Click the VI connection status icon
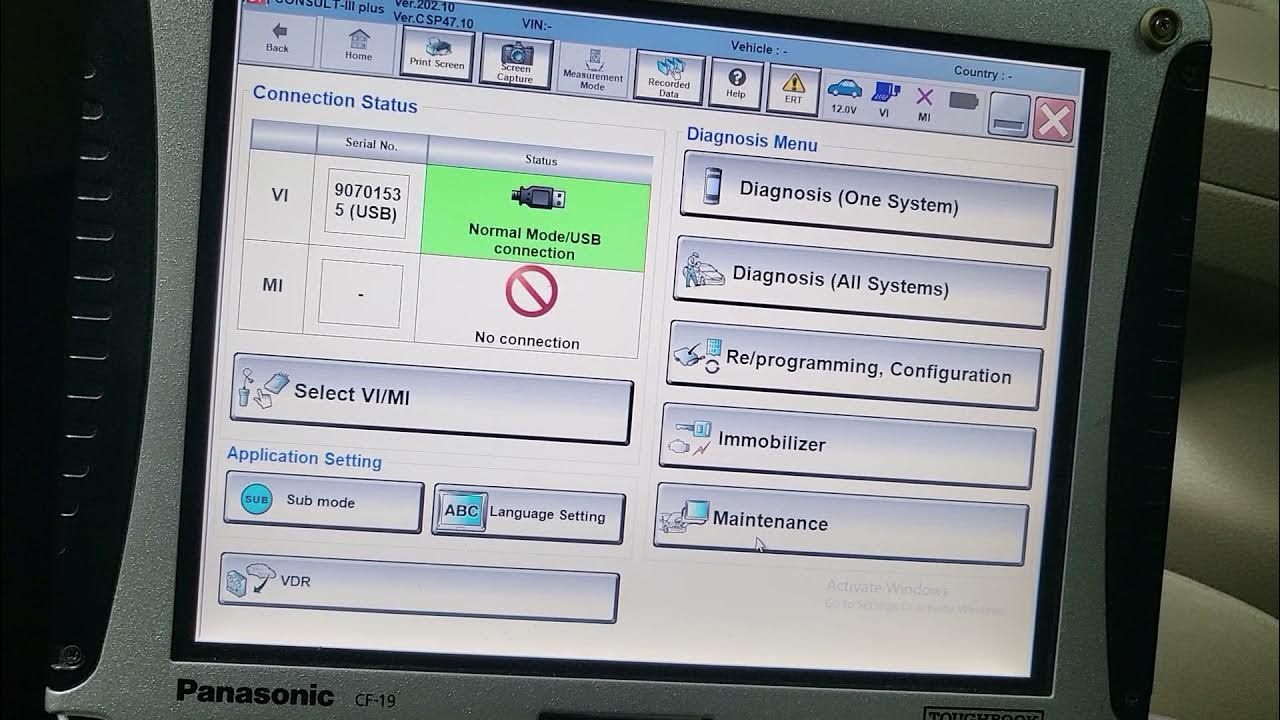The image size is (1280, 720). pyautogui.click(x=884, y=100)
